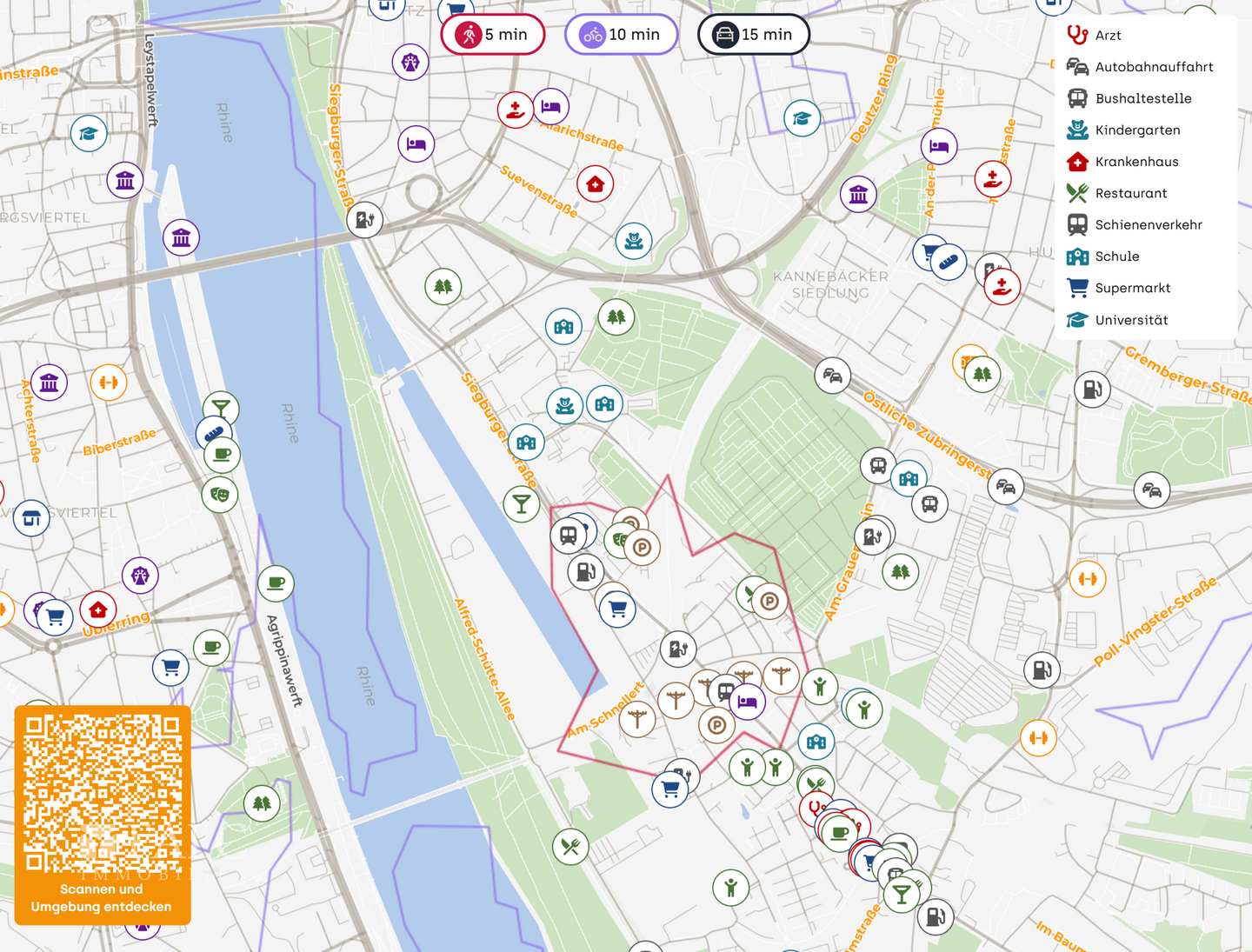Click the Kindergarten legend entry
The height and width of the screenshot is (952, 1252).
point(1136,130)
